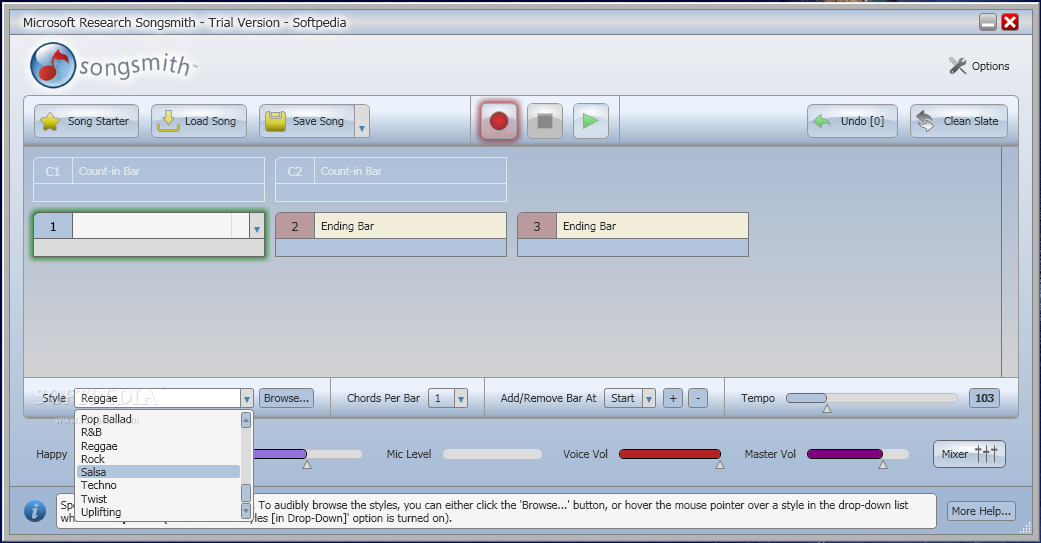Click the style list scroll-down arrow

click(x=246, y=511)
